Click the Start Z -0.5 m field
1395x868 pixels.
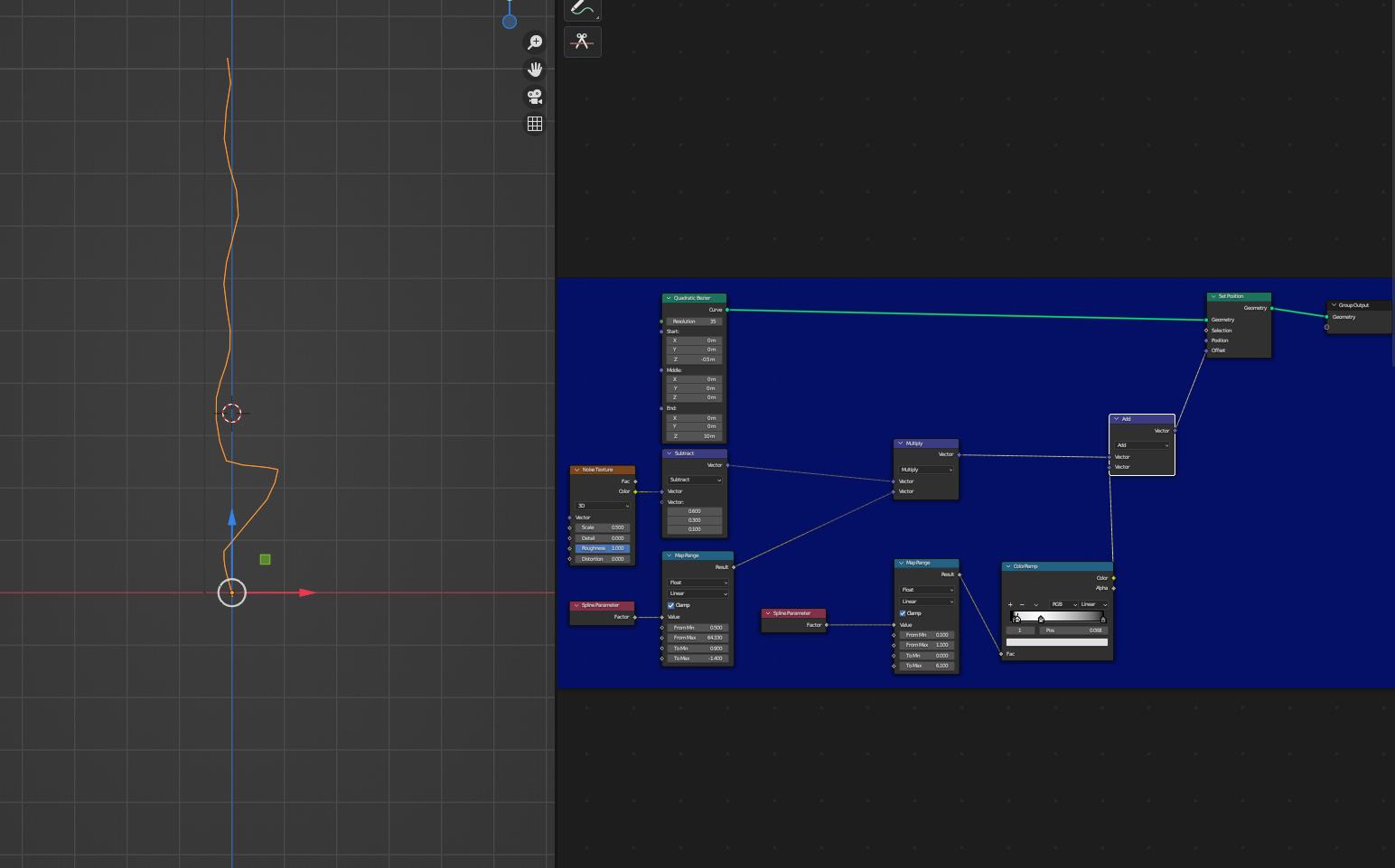tap(694, 359)
